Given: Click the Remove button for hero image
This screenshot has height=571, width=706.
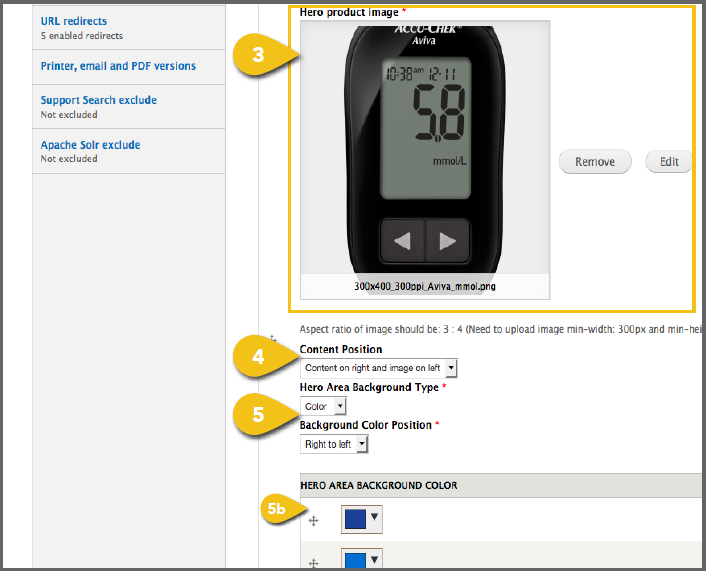Looking at the screenshot, I should coord(595,162).
